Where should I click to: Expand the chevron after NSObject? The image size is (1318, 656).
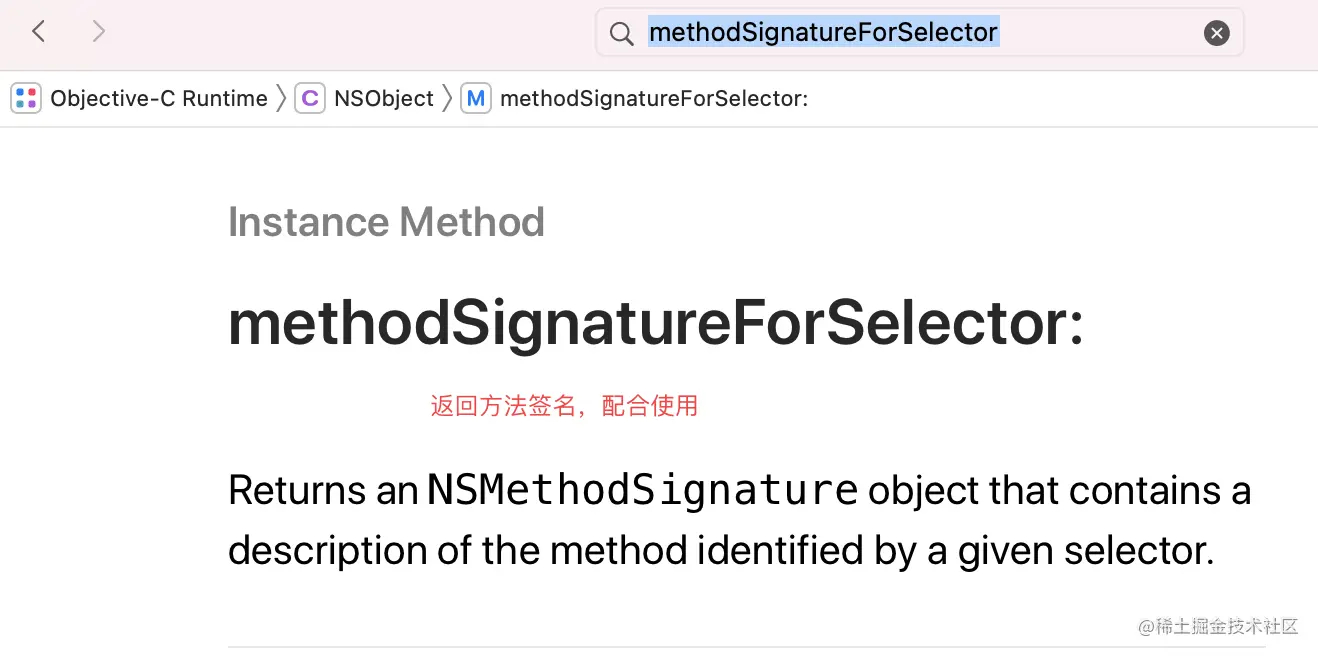(447, 98)
